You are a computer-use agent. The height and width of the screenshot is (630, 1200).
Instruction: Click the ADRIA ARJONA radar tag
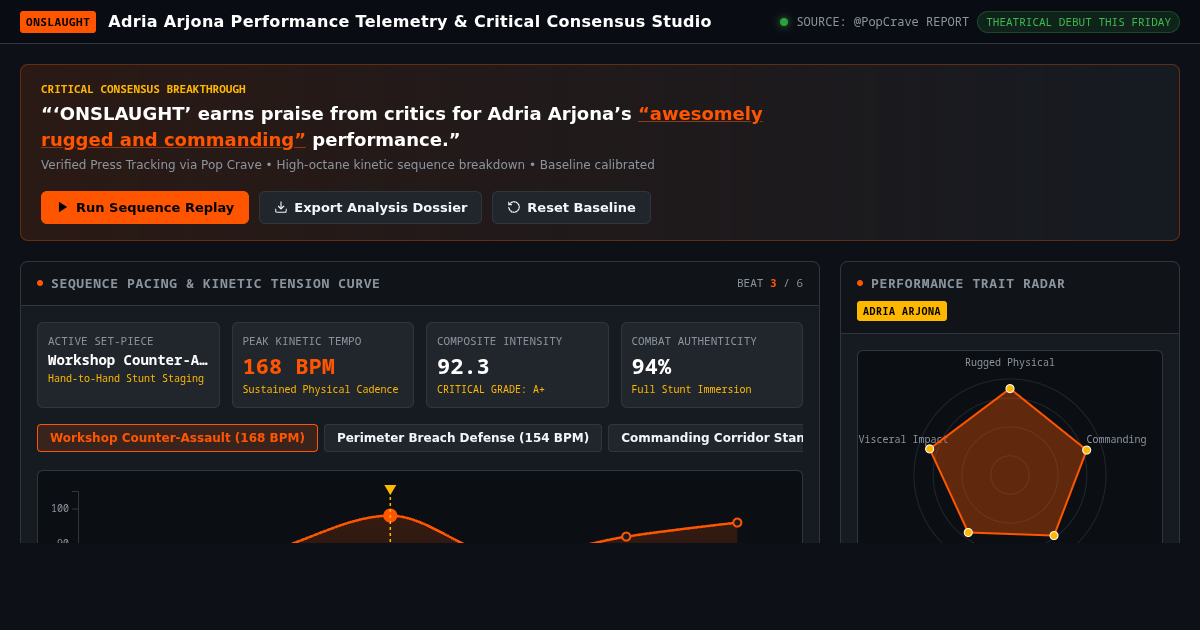[x=902, y=311]
